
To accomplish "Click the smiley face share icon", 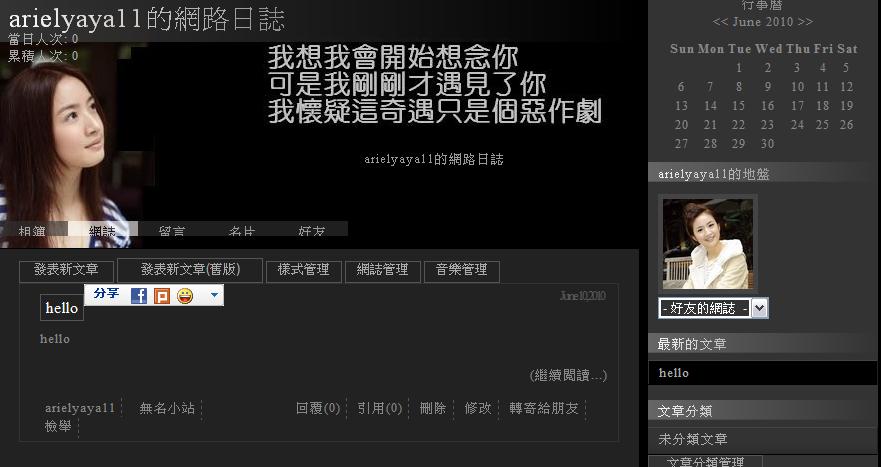I will pyautogui.click(x=185, y=296).
